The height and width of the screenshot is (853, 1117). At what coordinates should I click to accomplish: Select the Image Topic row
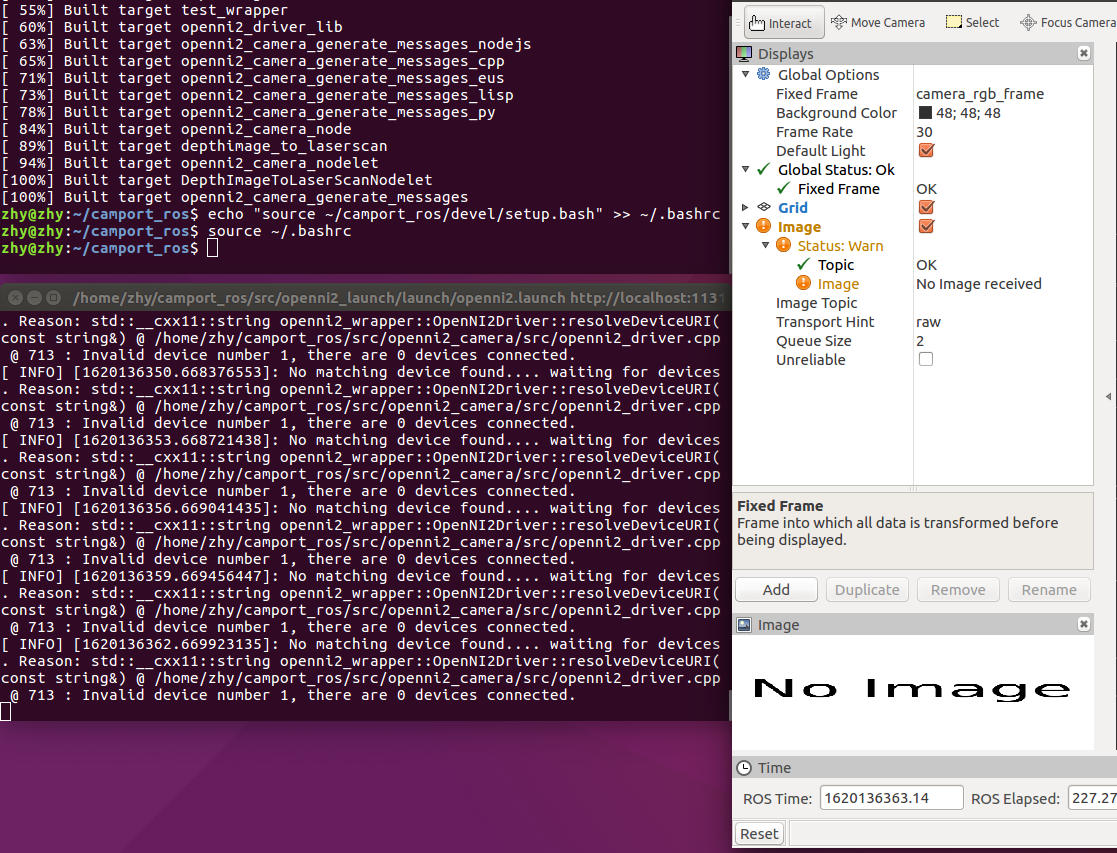(913, 303)
